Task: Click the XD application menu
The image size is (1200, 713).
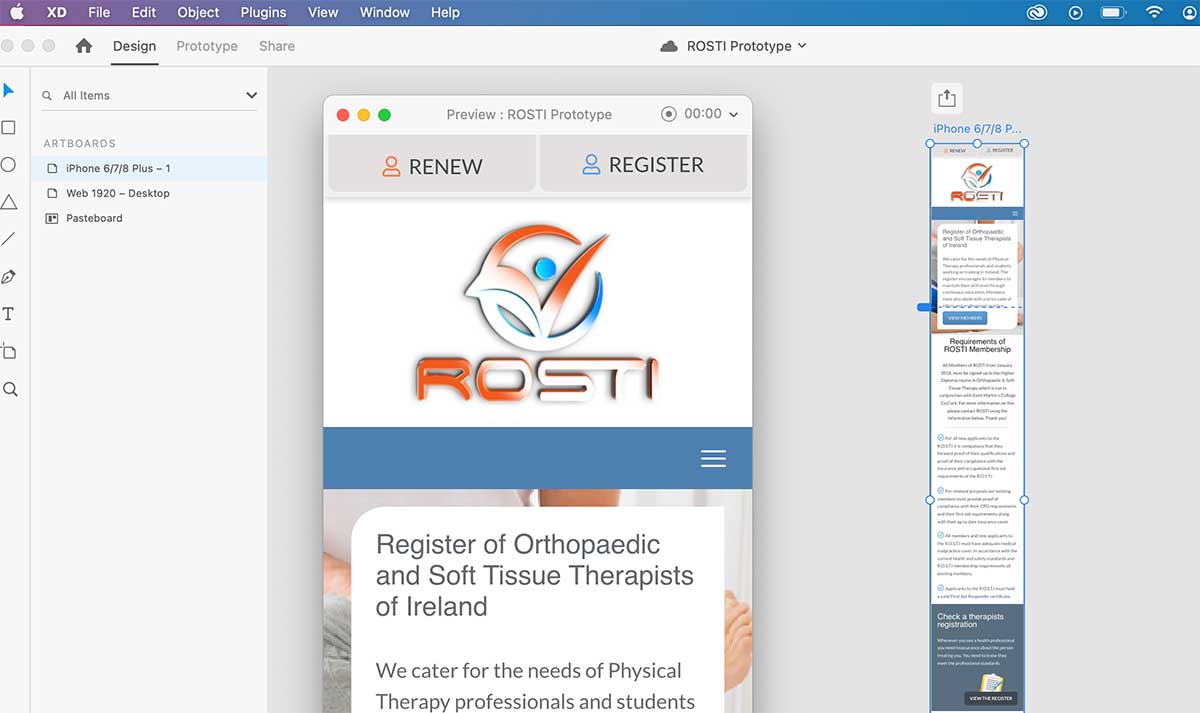Action: point(57,12)
